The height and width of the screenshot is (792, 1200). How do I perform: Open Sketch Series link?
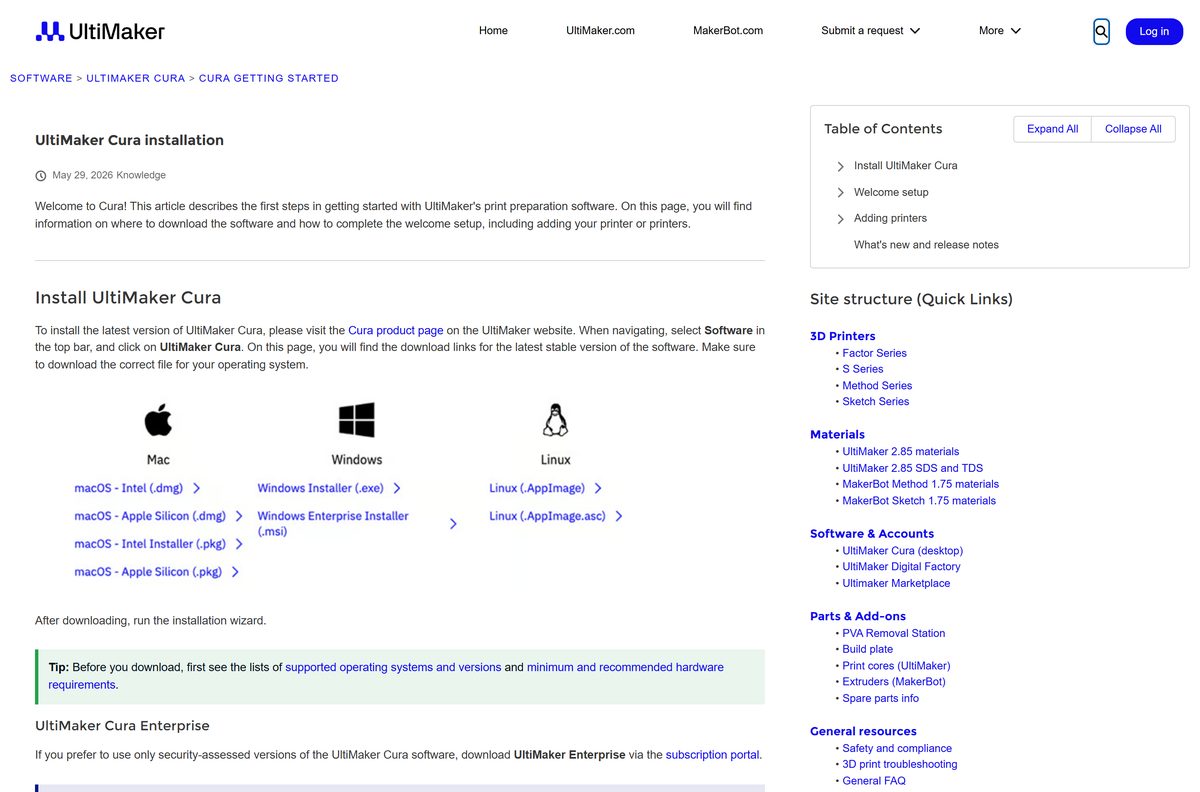tap(875, 401)
